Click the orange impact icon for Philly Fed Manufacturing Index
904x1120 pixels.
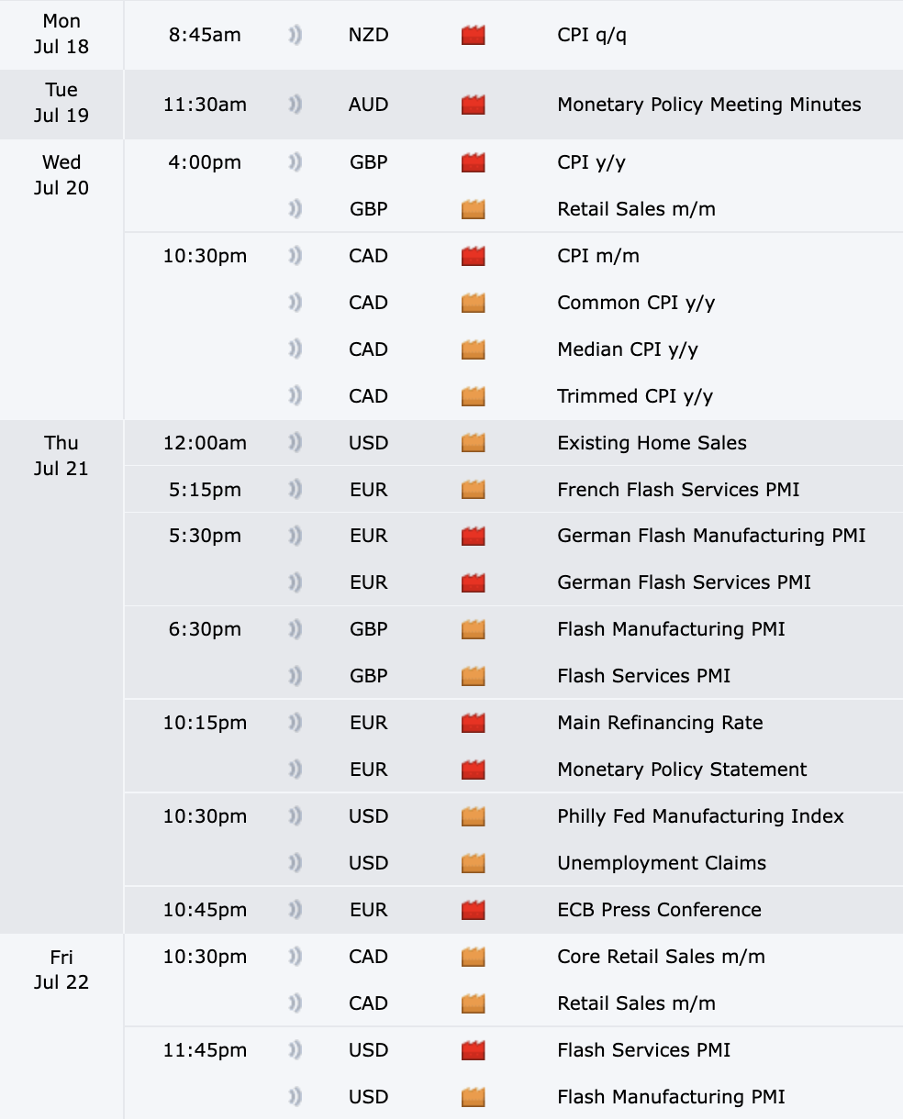pos(473,816)
